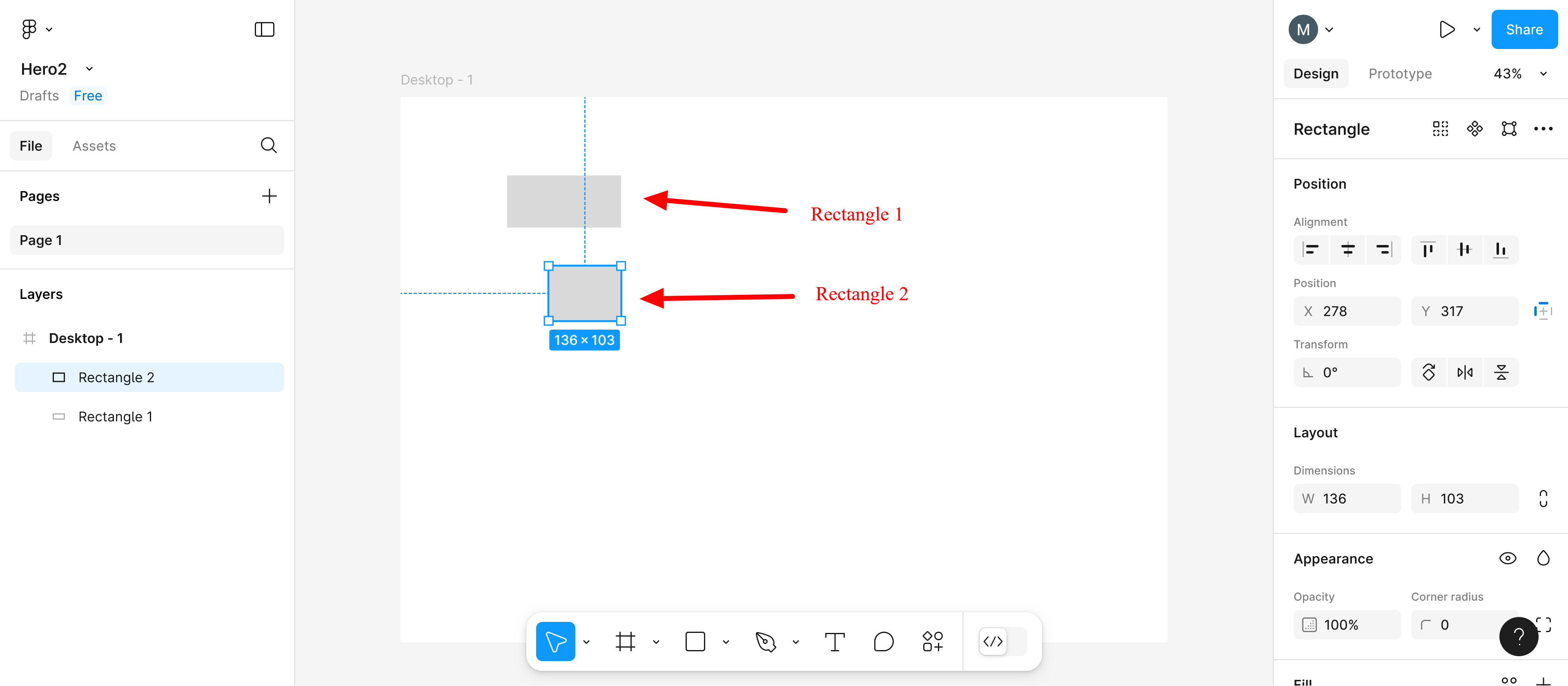Click the X position field 278

(x=1347, y=311)
